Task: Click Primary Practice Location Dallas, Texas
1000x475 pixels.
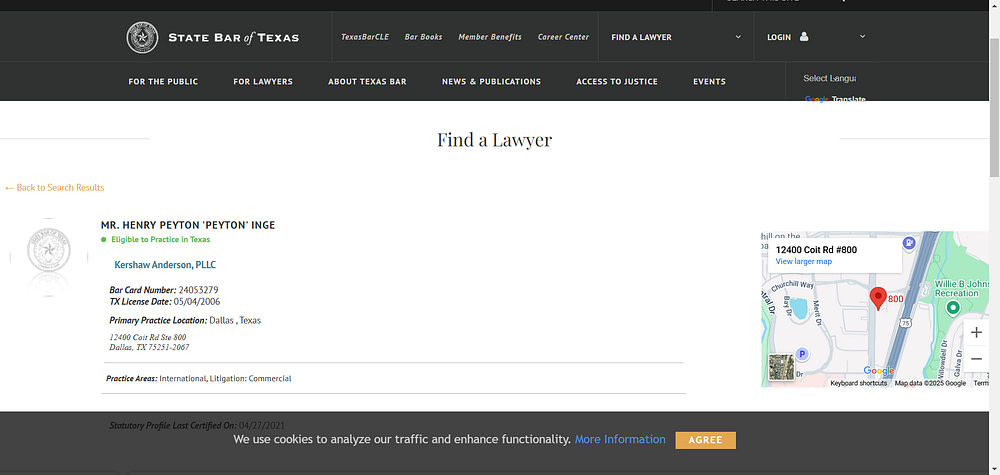Action: pos(185,320)
